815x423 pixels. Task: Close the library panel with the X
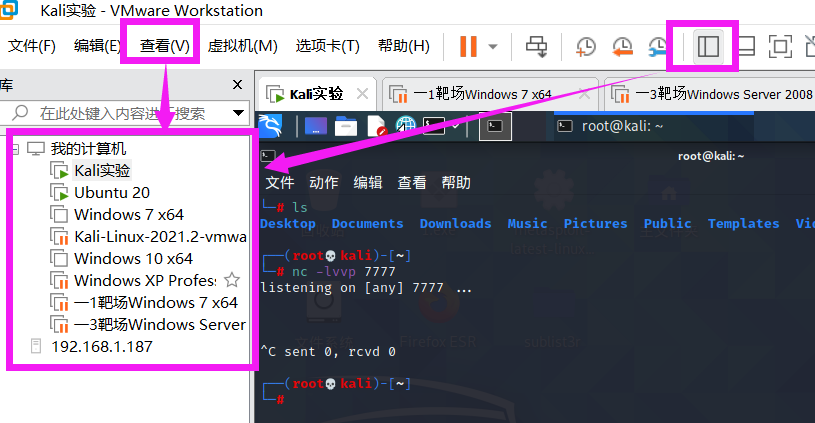(x=238, y=85)
